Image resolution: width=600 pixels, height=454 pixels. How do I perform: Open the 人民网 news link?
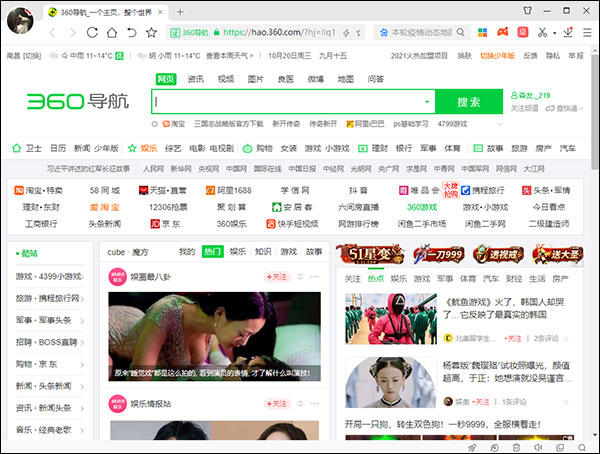(x=153, y=168)
